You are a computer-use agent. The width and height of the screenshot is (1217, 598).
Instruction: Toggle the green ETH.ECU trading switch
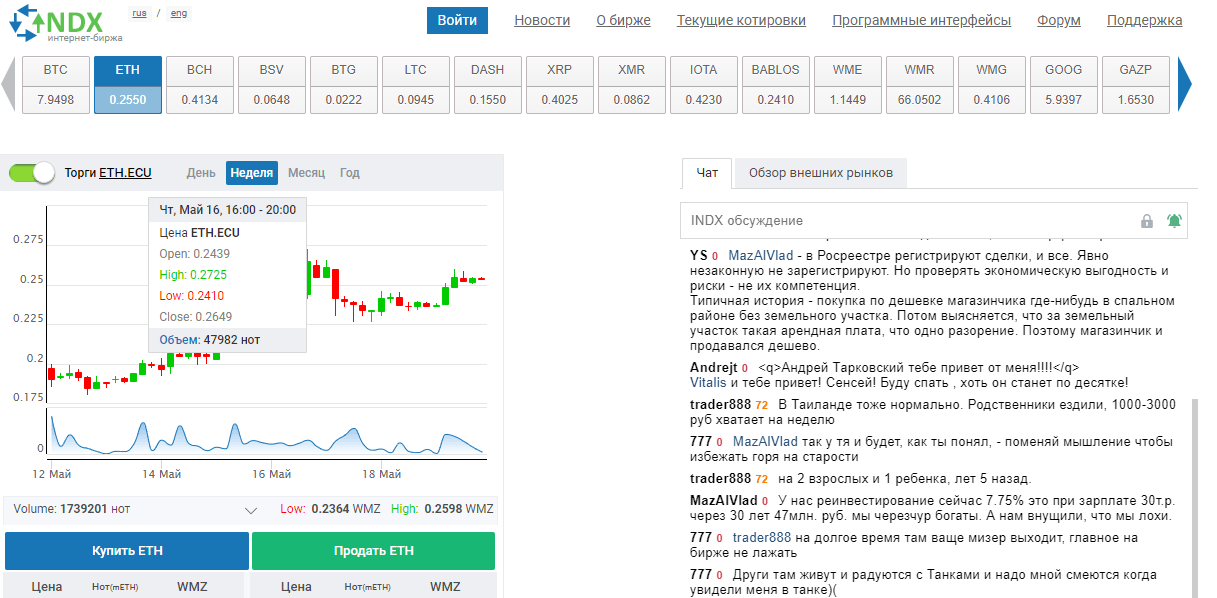tap(32, 172)
